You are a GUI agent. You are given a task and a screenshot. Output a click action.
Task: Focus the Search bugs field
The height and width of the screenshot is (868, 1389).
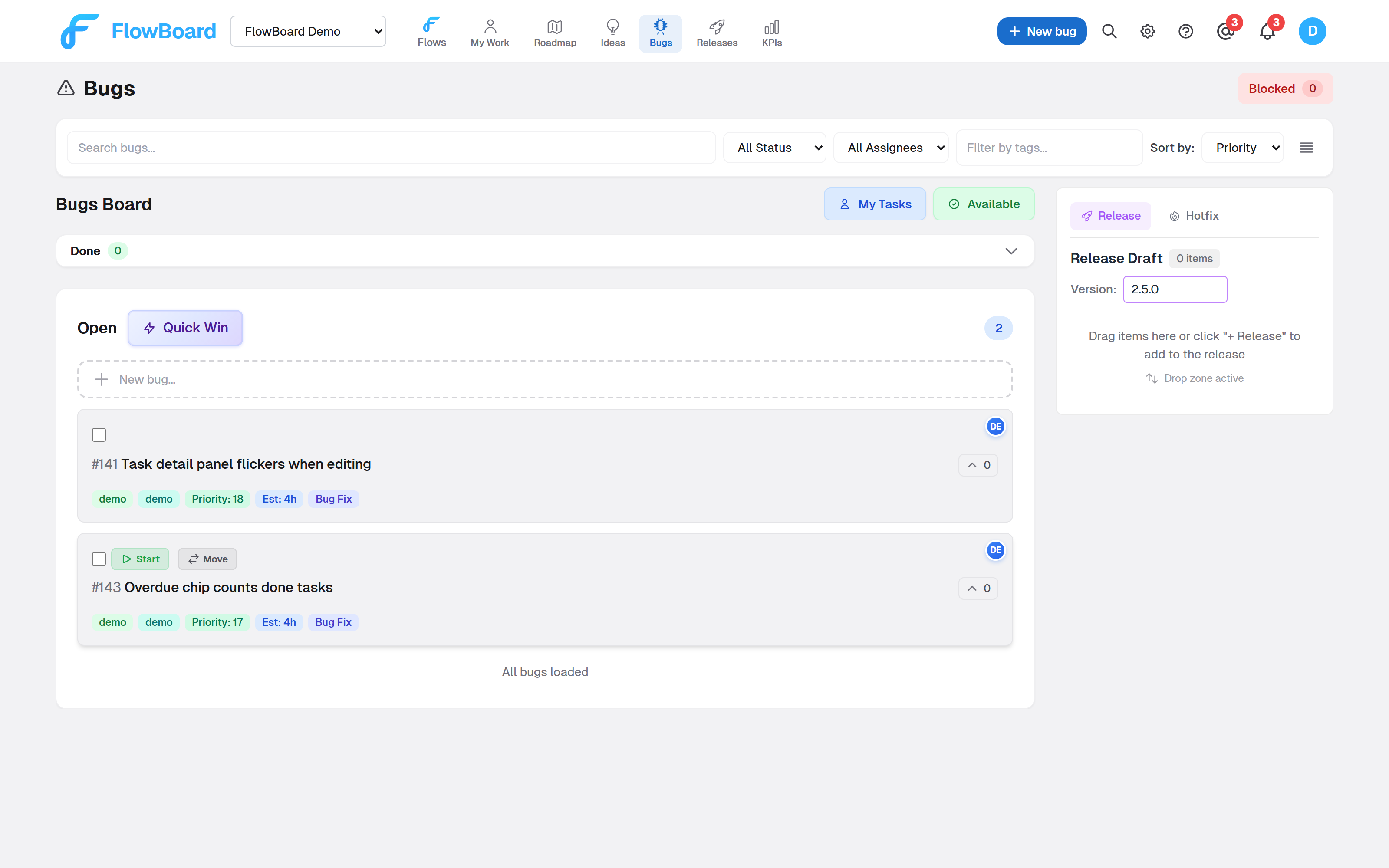pos(392,148)
